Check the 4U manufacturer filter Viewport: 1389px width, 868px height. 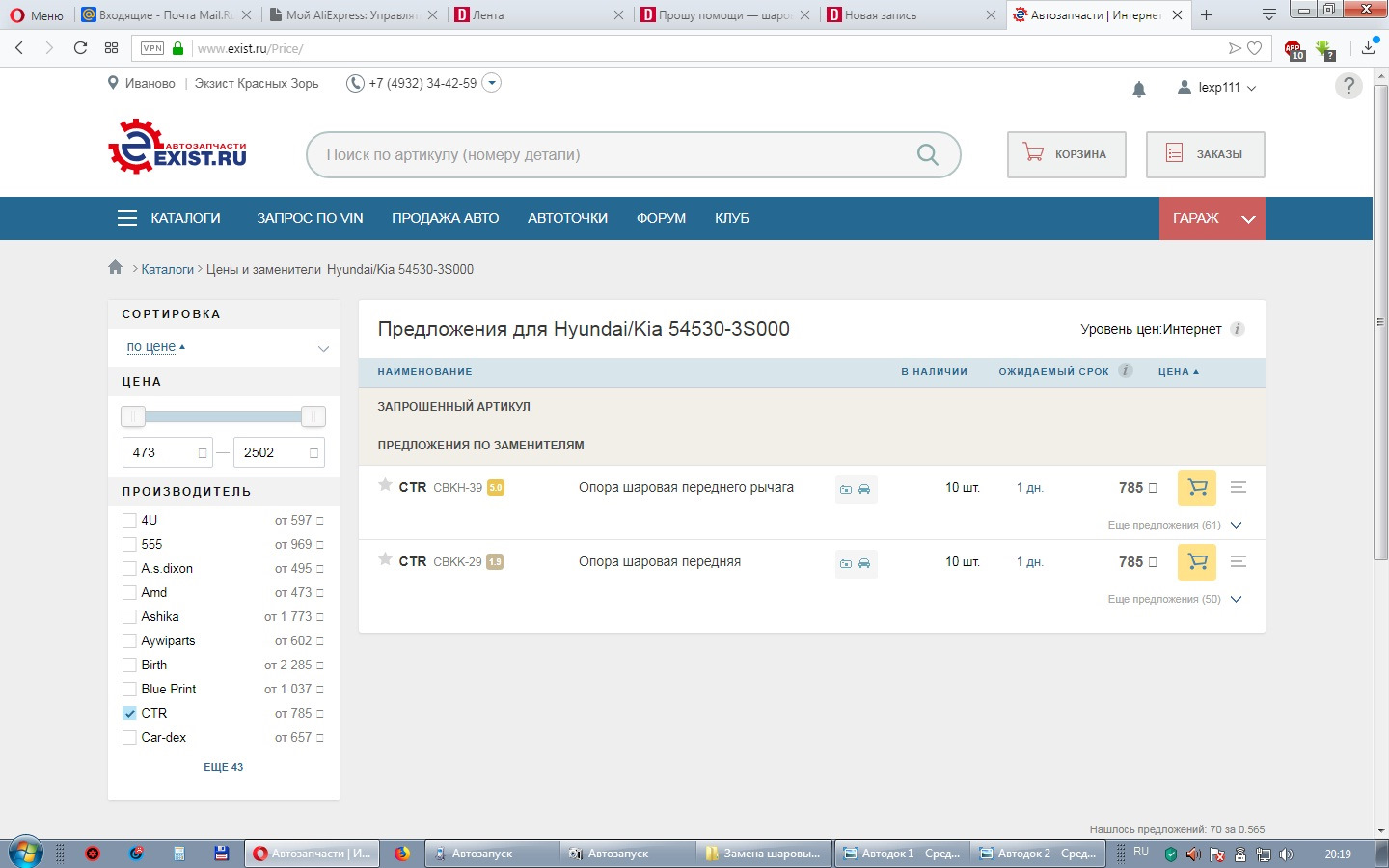129,520
